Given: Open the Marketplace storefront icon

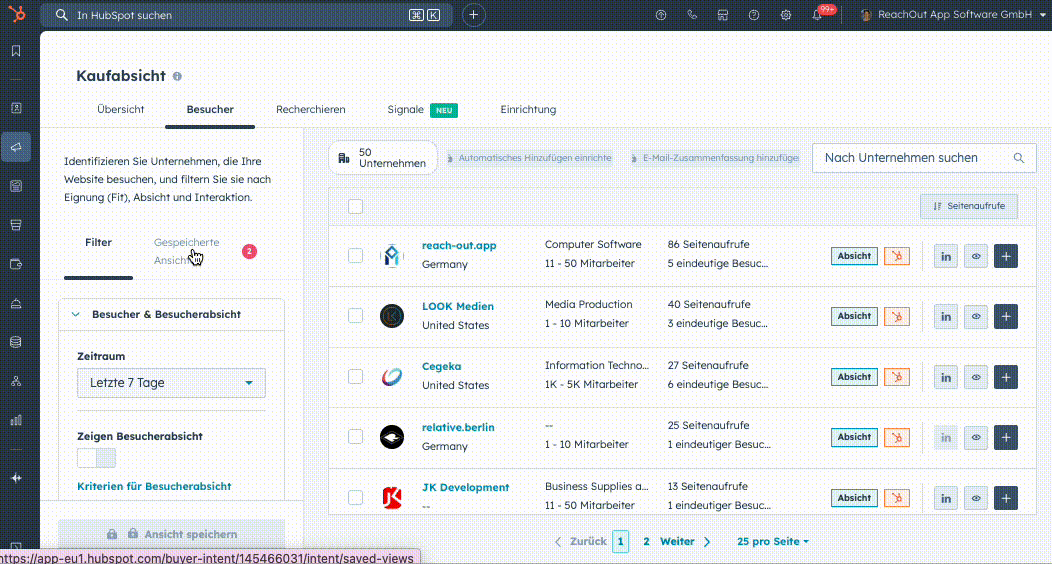Looking at the screenshot, I should pyautogui.click(x=722, y=15).
